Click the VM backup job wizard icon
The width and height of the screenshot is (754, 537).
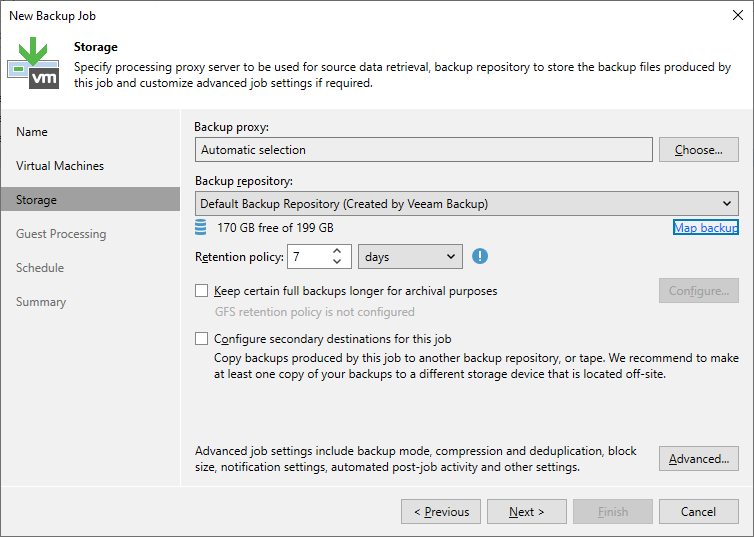click(33, 63)
